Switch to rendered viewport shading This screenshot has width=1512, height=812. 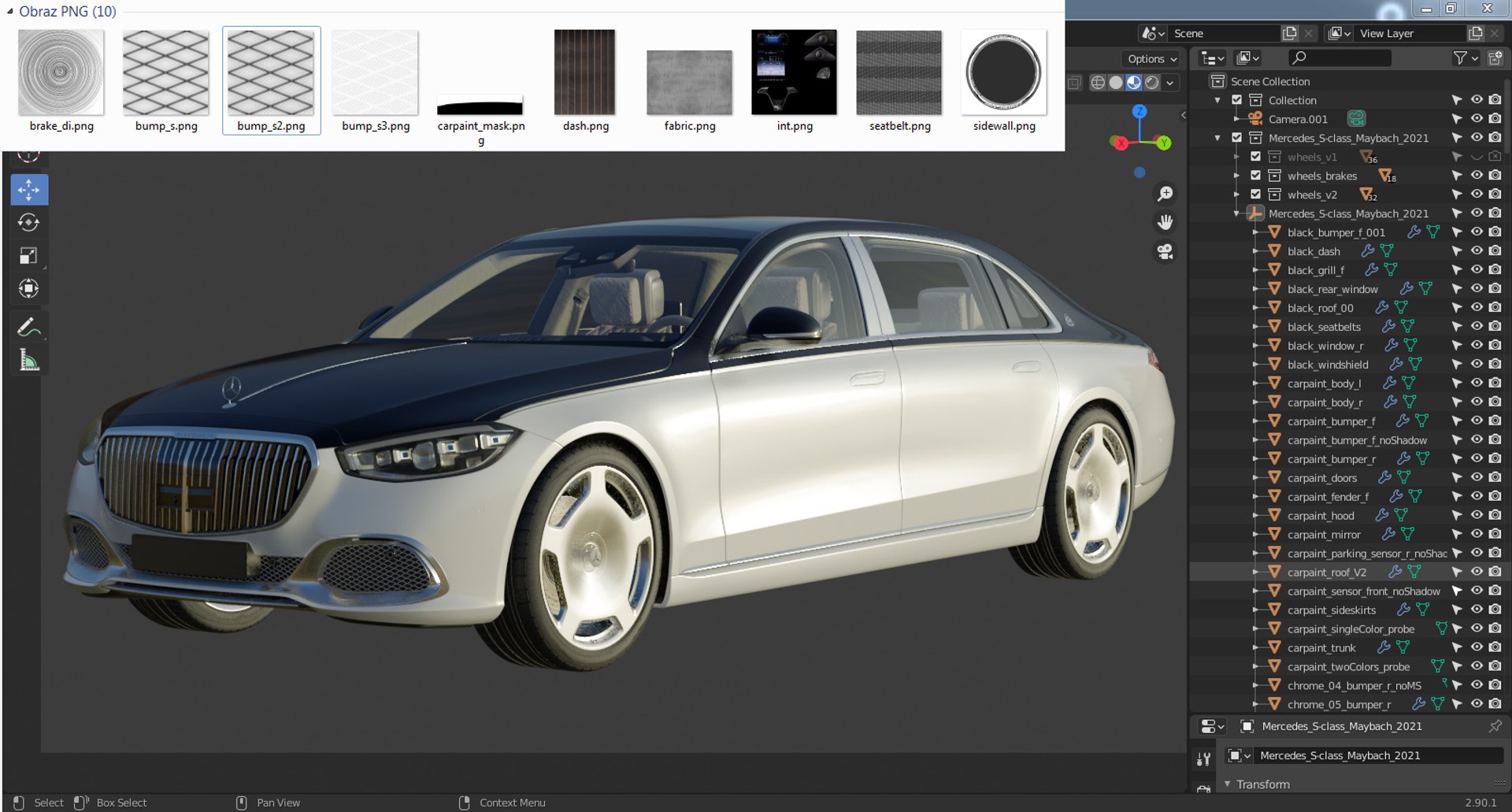(1152, 83)
